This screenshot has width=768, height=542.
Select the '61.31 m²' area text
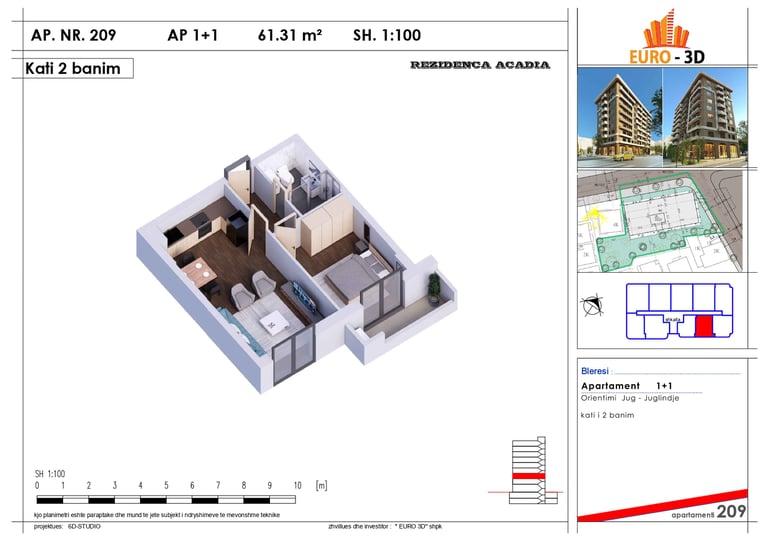(289, 35)
